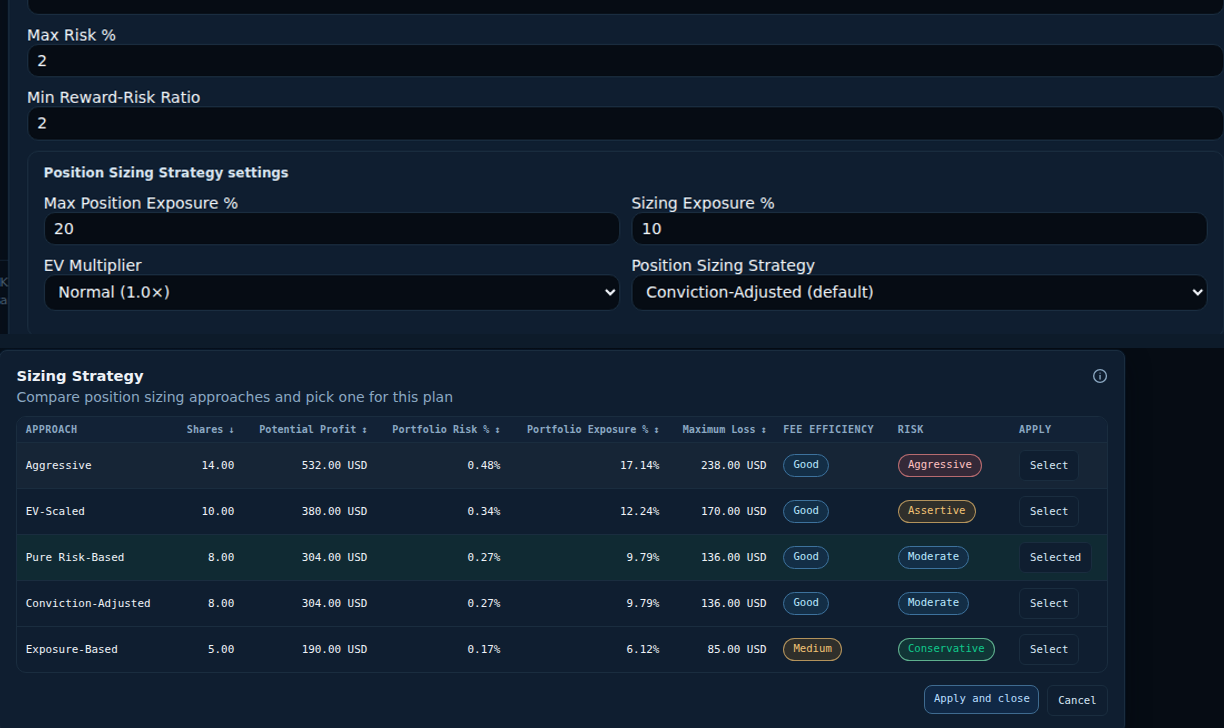Screen dimensions: 1224x728
Task: Open the Sizing Strategy info icon
Action: [1100, 376]
